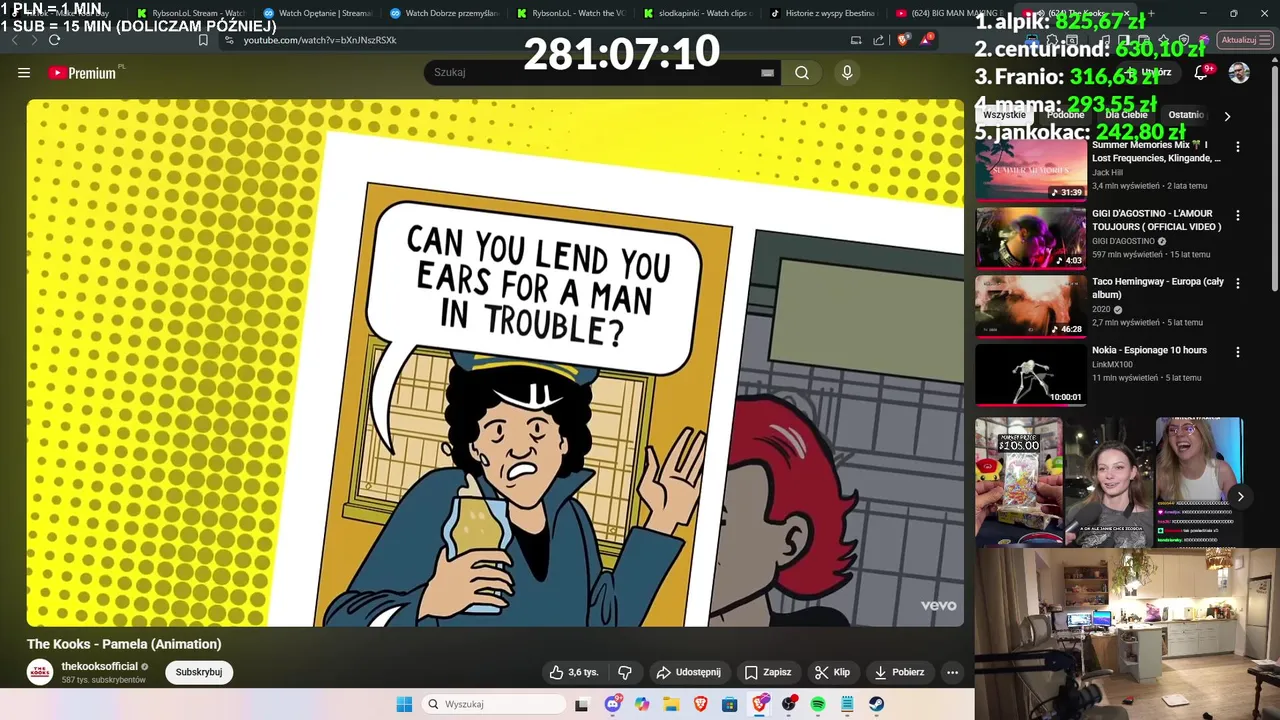Click the Aktualizuj browser update button
The image size is (1280, 720).
click(1244, 40)
